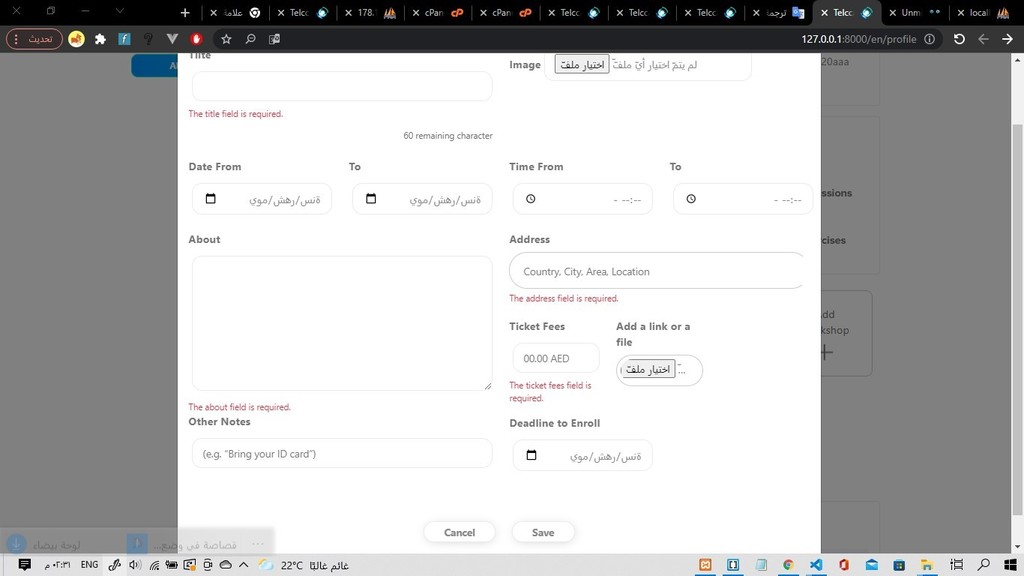This screenshot has height=576, width=1024.
Task: Click the 22°C weather widget
Action: (304, 566)
